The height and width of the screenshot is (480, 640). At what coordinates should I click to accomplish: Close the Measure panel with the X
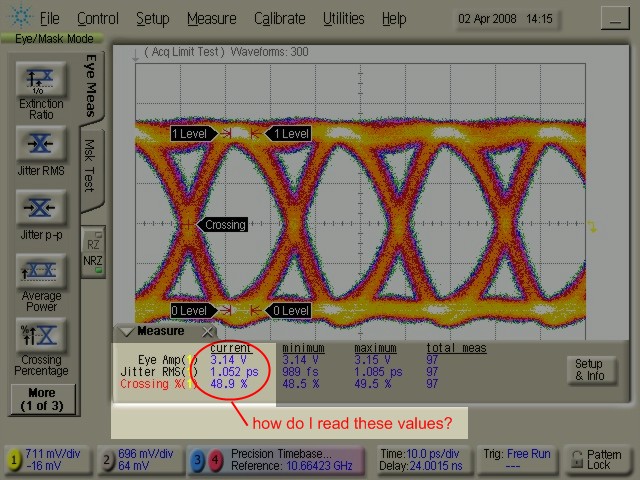click(207, 331)
